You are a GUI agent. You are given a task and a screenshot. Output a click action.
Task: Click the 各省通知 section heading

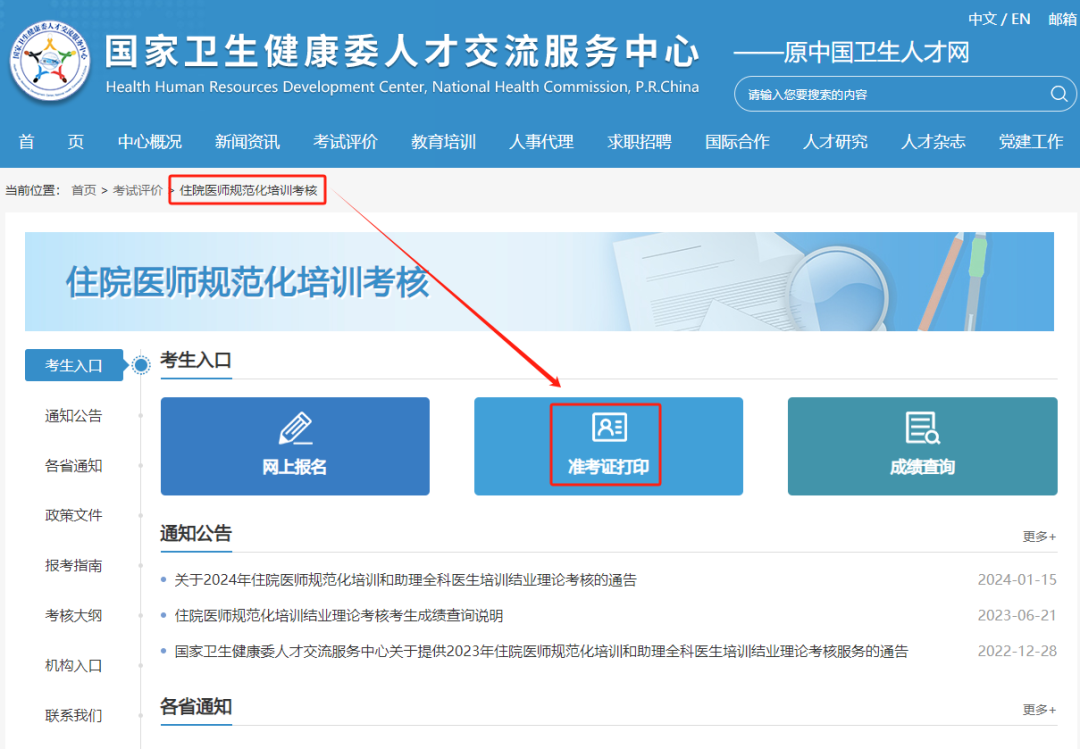pyautogui.click(x=196, y=706)
